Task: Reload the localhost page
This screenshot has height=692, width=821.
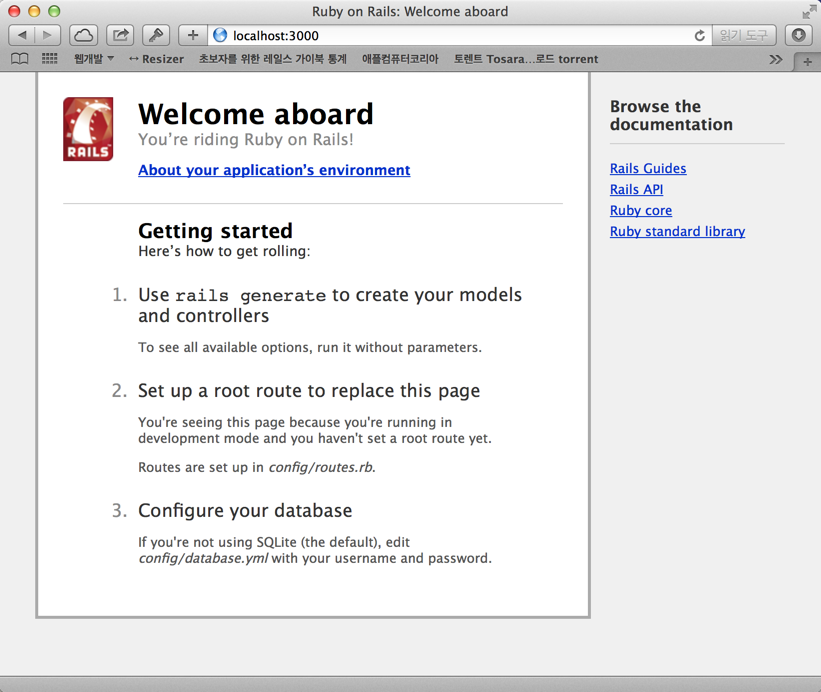Action: click(x=699, y=35)
